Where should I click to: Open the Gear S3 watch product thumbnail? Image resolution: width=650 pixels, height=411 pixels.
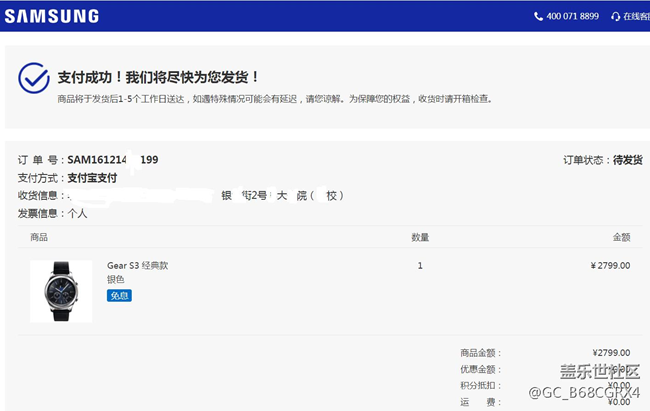click(61, 291)
